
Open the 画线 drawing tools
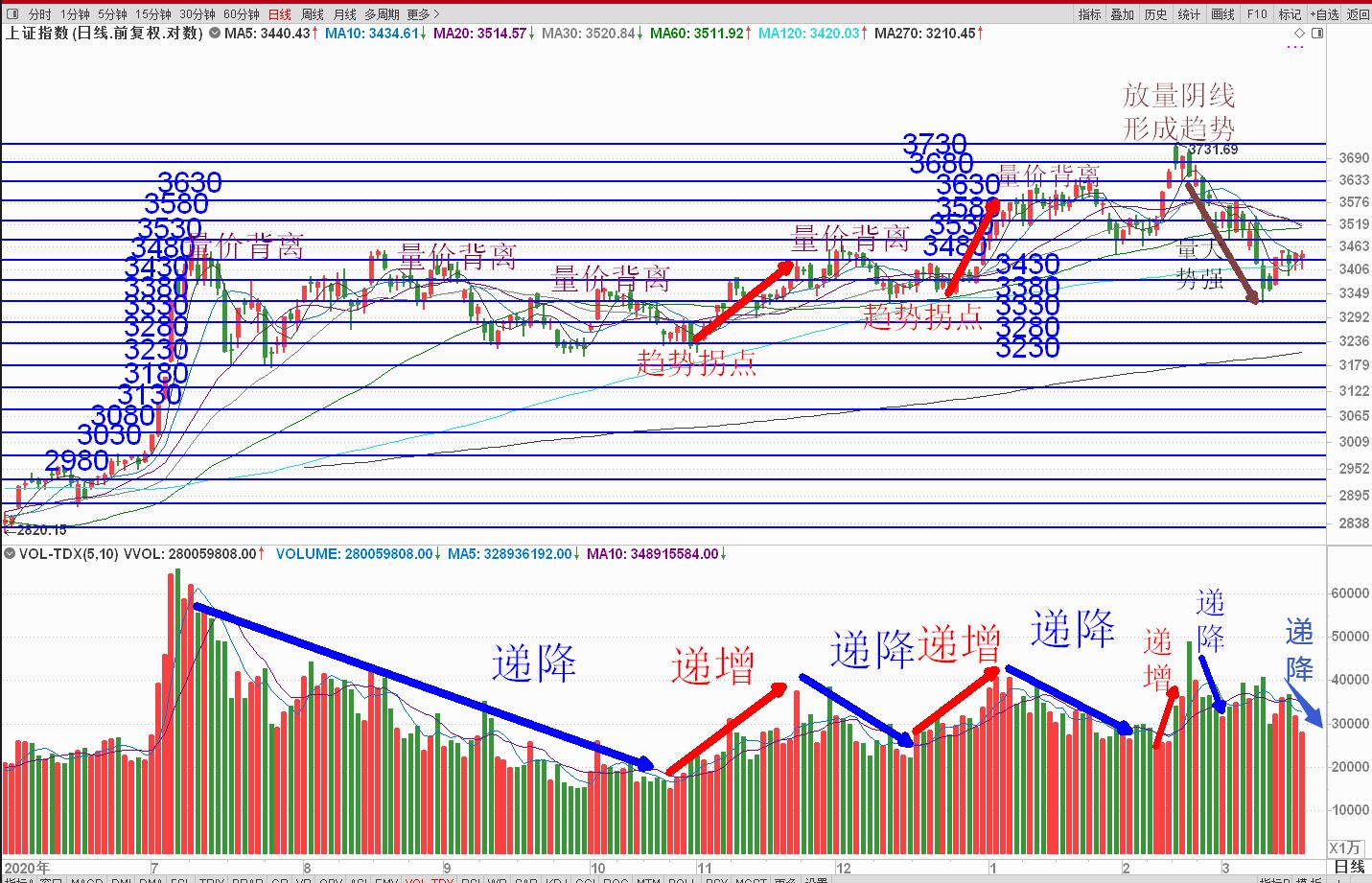1223,14
